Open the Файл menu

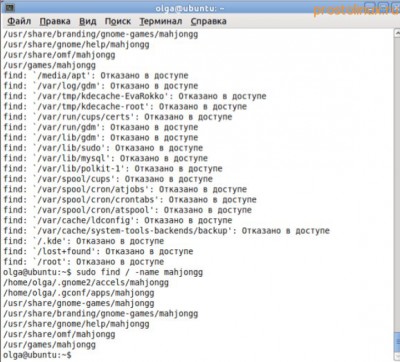pyautogui.click(x=19, y=21)
